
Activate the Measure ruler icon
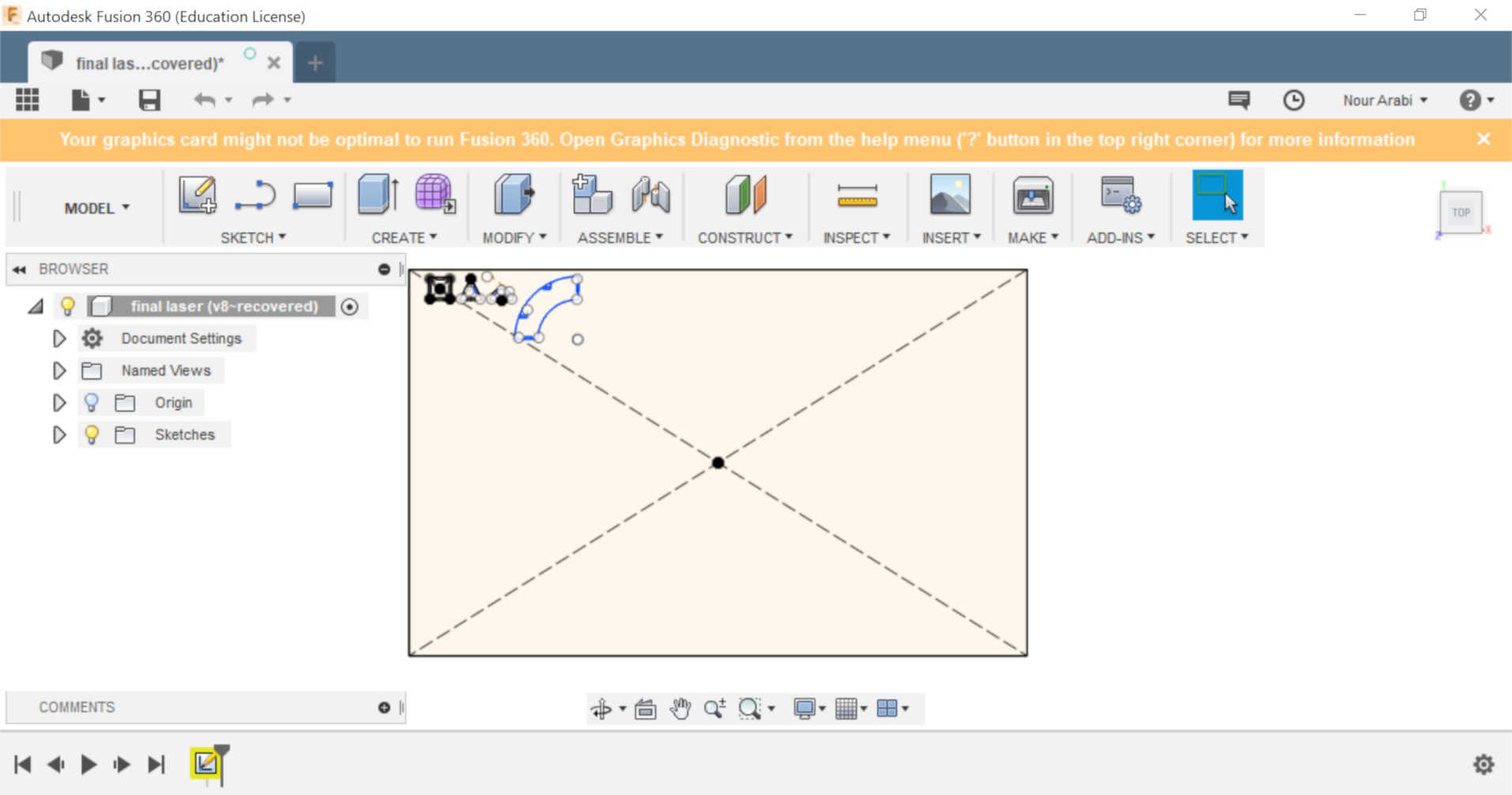click(x=857, y=196)
